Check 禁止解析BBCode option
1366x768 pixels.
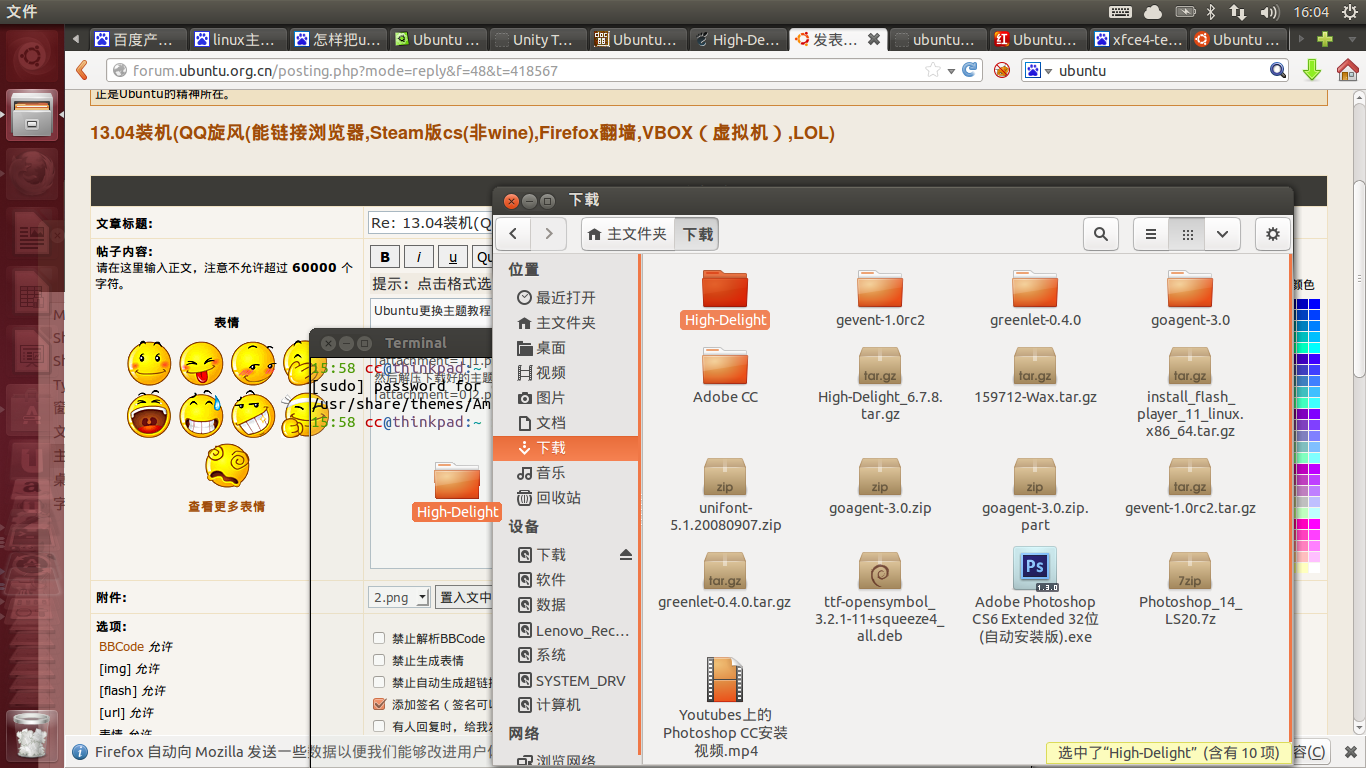(379, 638)
